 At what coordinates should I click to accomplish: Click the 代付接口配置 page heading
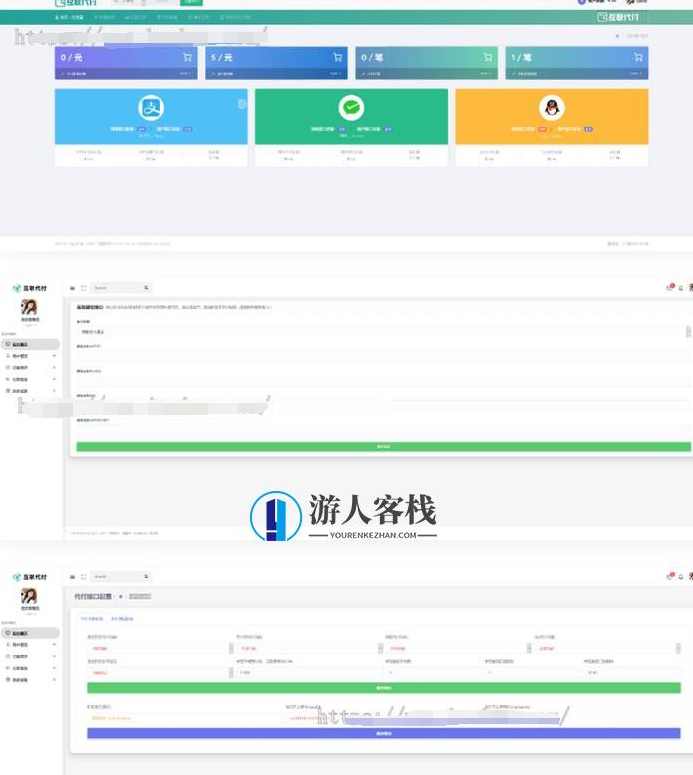[93, 597]
